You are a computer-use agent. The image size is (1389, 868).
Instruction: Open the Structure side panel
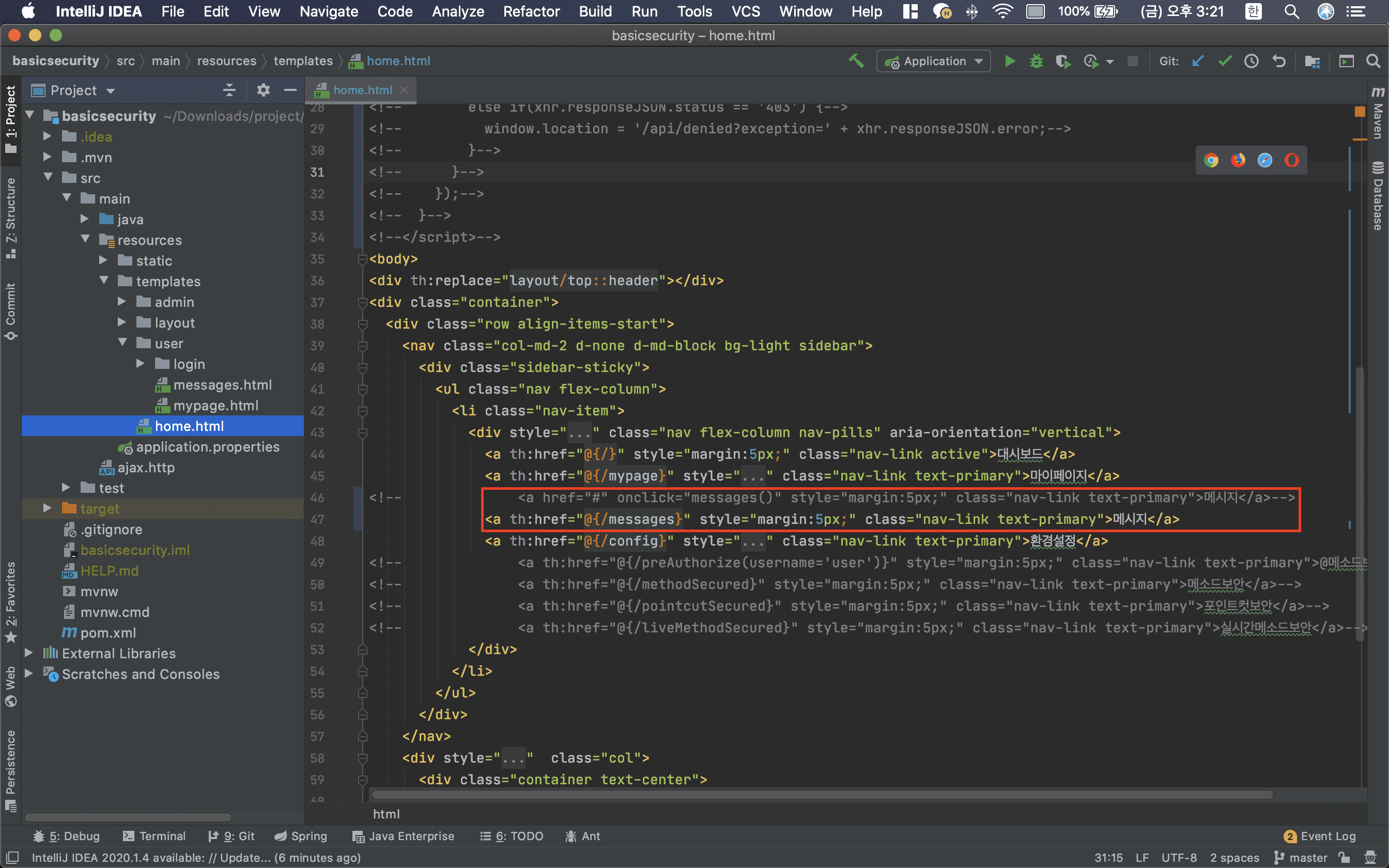click(x=10, y=218)
